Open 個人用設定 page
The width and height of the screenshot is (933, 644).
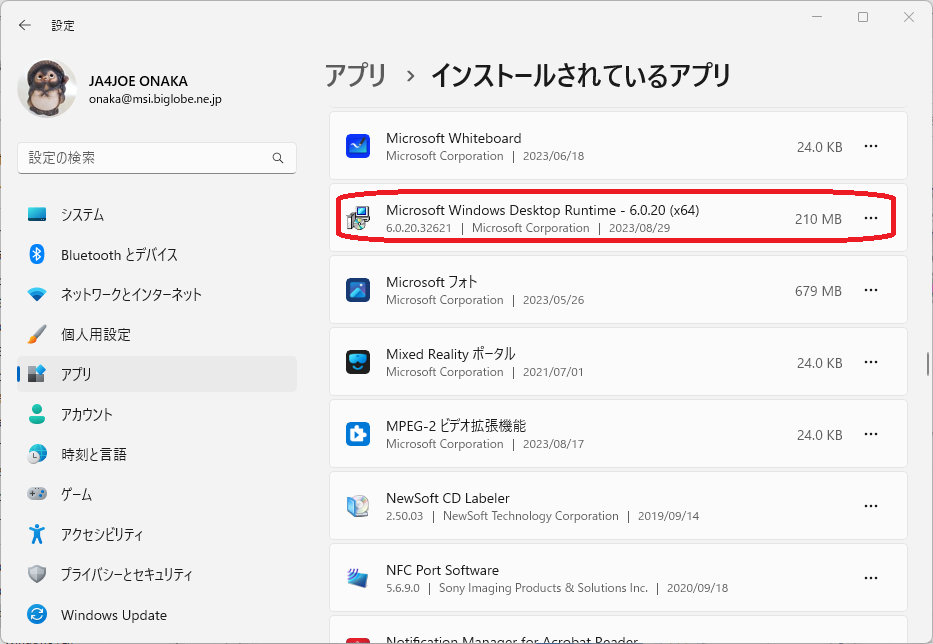(157, 334)
